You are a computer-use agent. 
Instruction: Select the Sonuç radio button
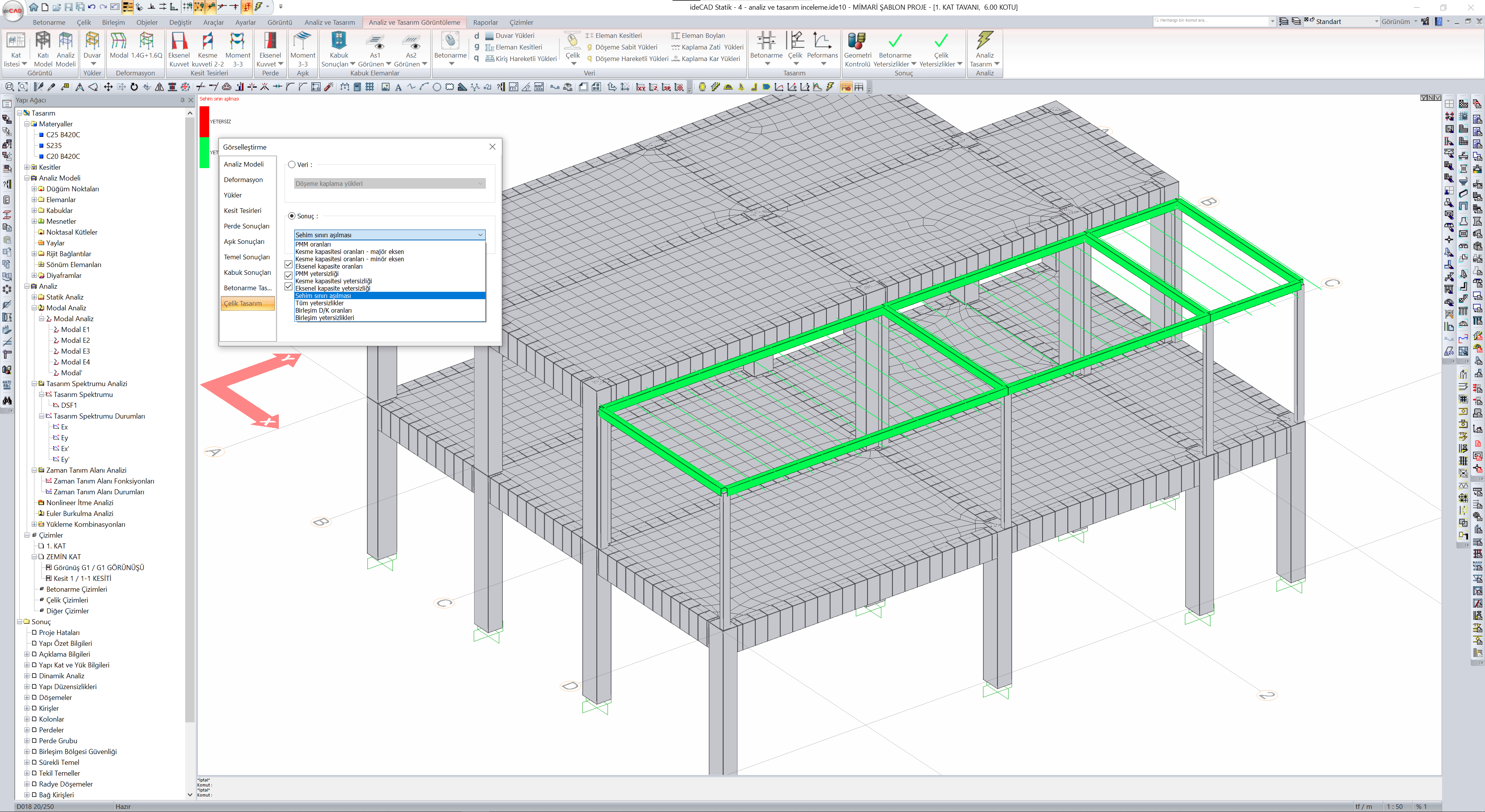click(x=292, y=216)
